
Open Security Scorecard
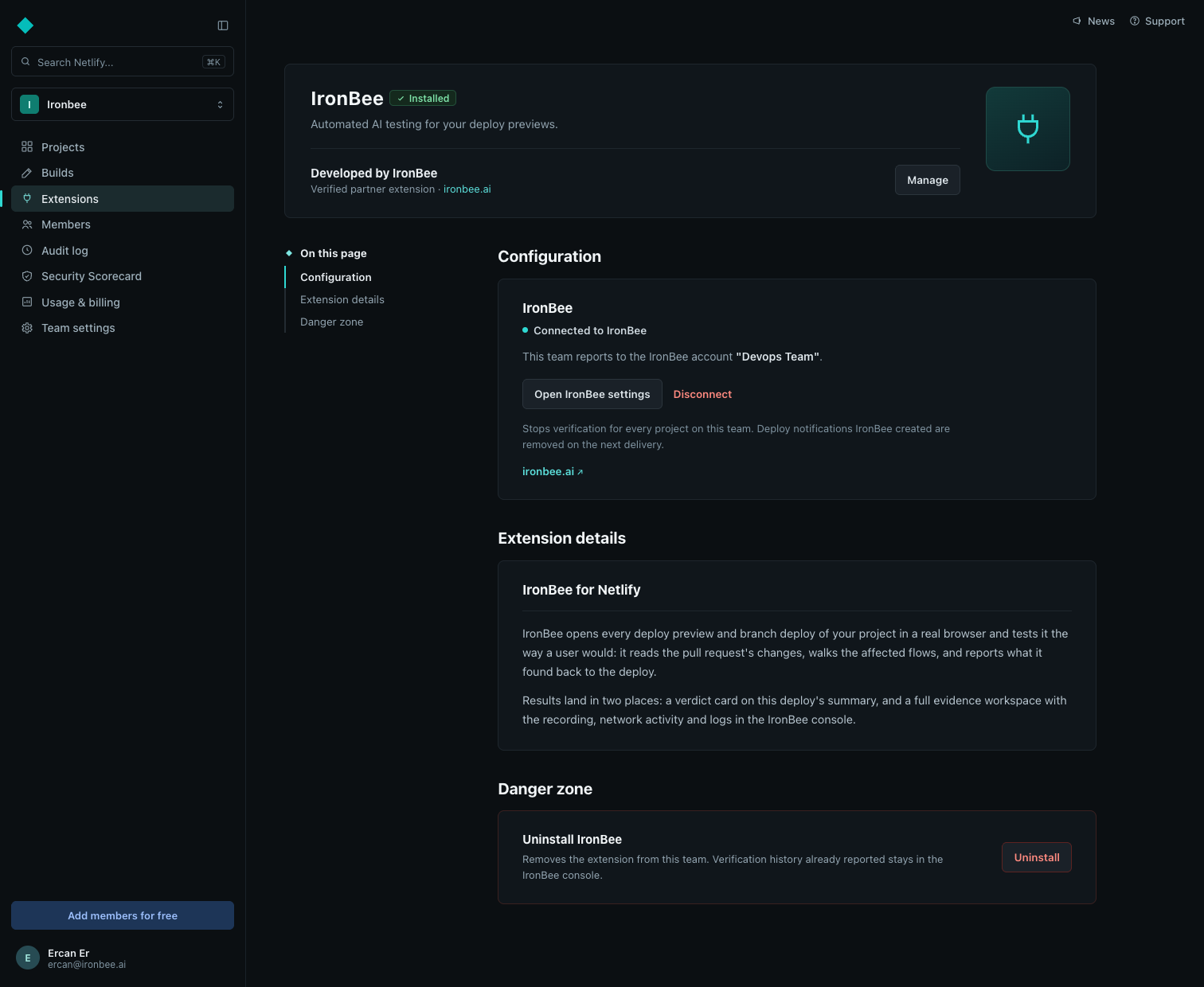tap(123, 276)
